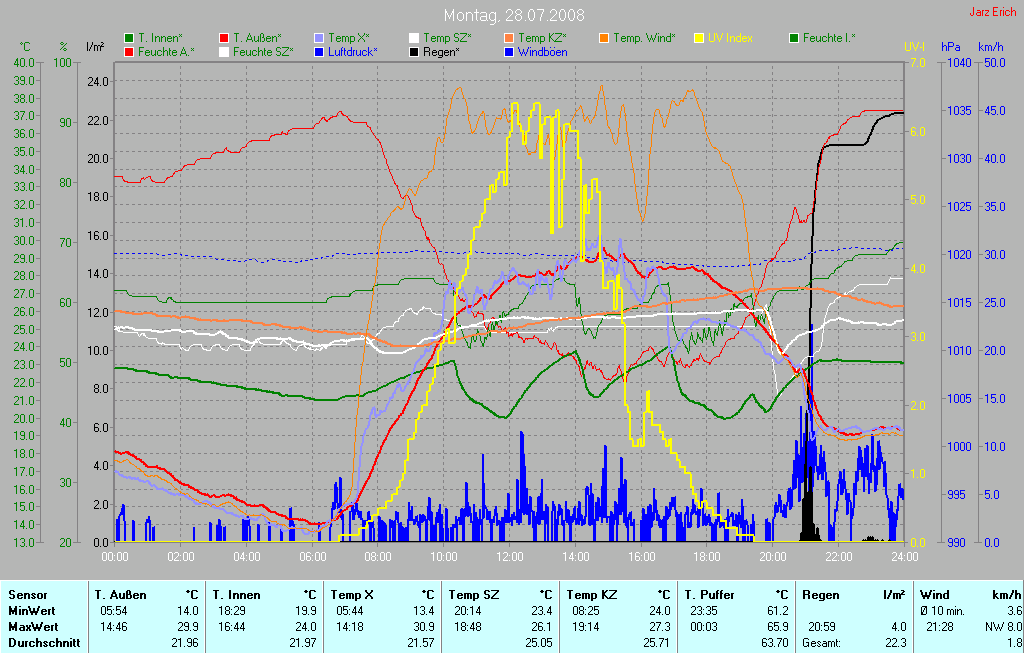Click the chart title Montag, 28.07.2008

(x=514, y=15)
